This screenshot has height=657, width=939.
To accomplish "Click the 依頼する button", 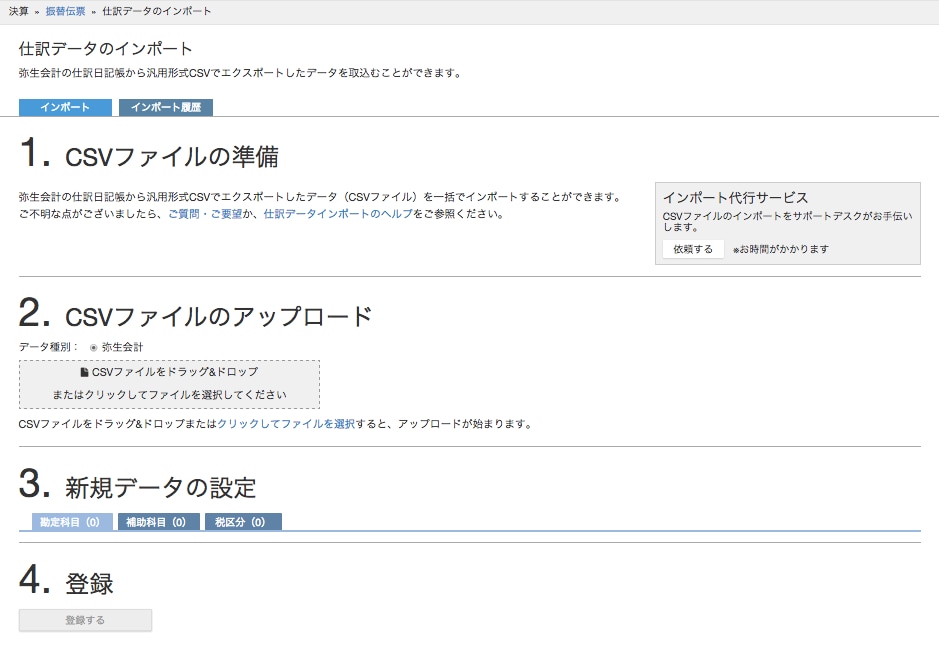I will point(693,249).
